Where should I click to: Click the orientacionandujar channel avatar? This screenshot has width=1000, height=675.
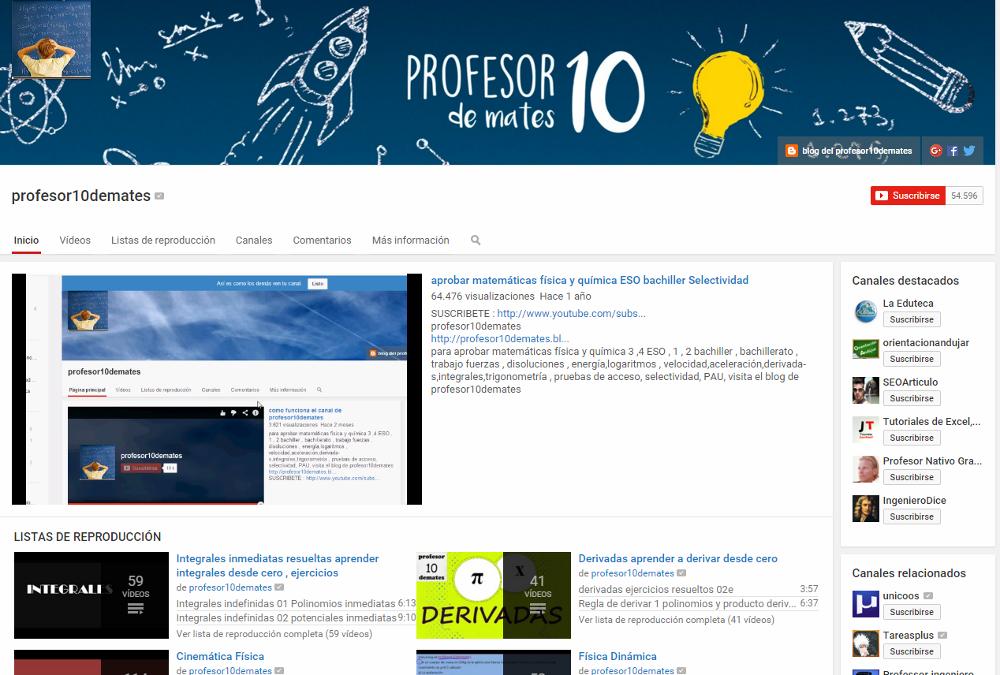click(x=865, y=351)
